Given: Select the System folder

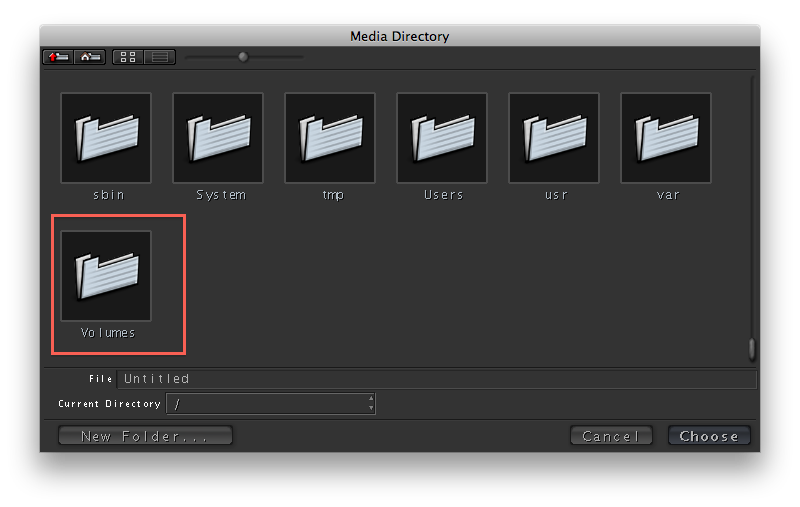Looking at the screenshot, I should [218, 138].
